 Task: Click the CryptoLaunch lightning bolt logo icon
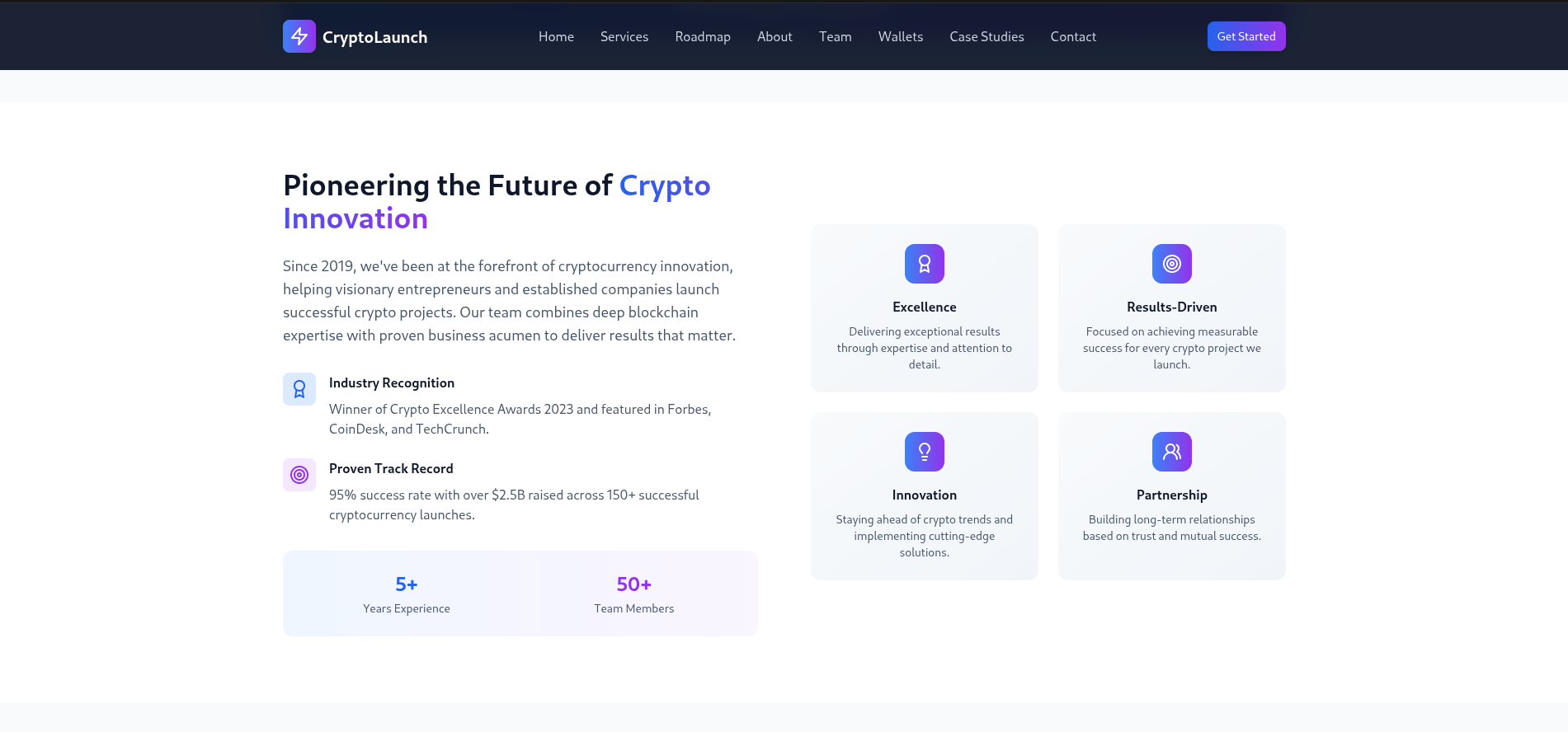pyautogui.click(x=299, y=36)
